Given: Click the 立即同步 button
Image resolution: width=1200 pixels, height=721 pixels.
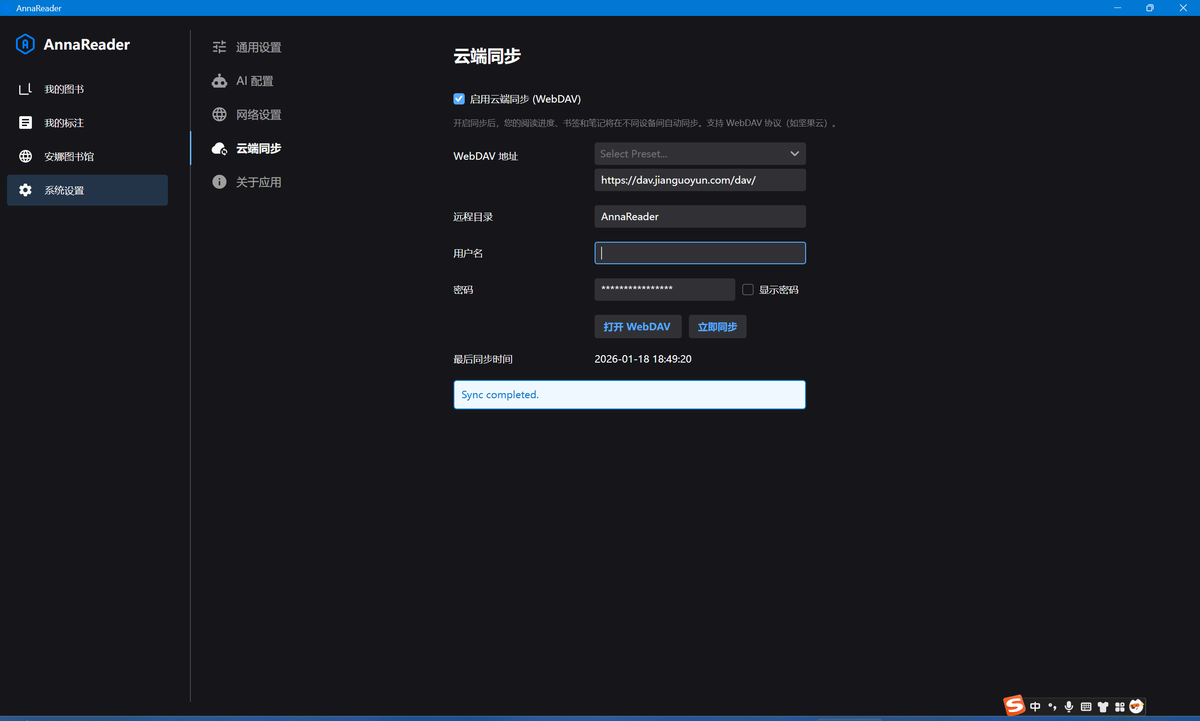Looking at the screenshot, I should [x=717, y=327].
